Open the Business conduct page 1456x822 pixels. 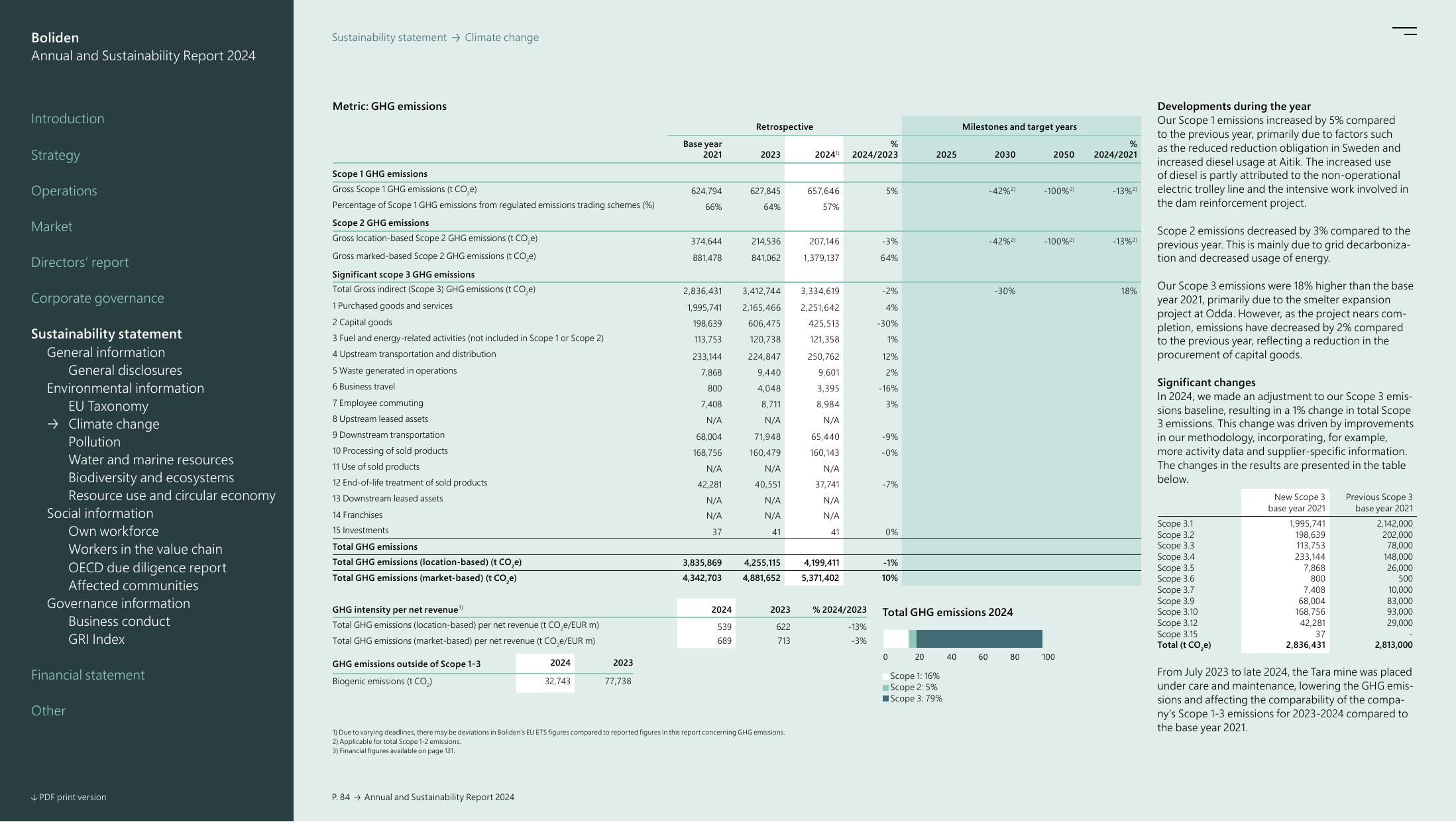[x=119, y=621]
